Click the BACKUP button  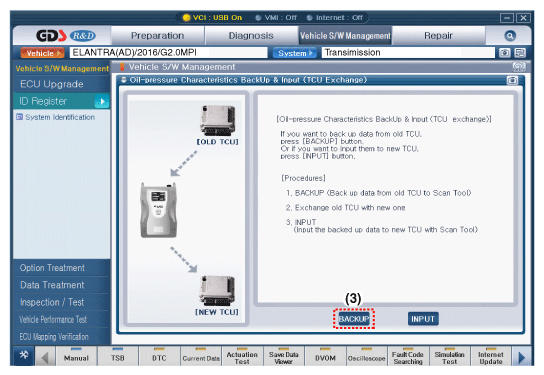(354, 318)
